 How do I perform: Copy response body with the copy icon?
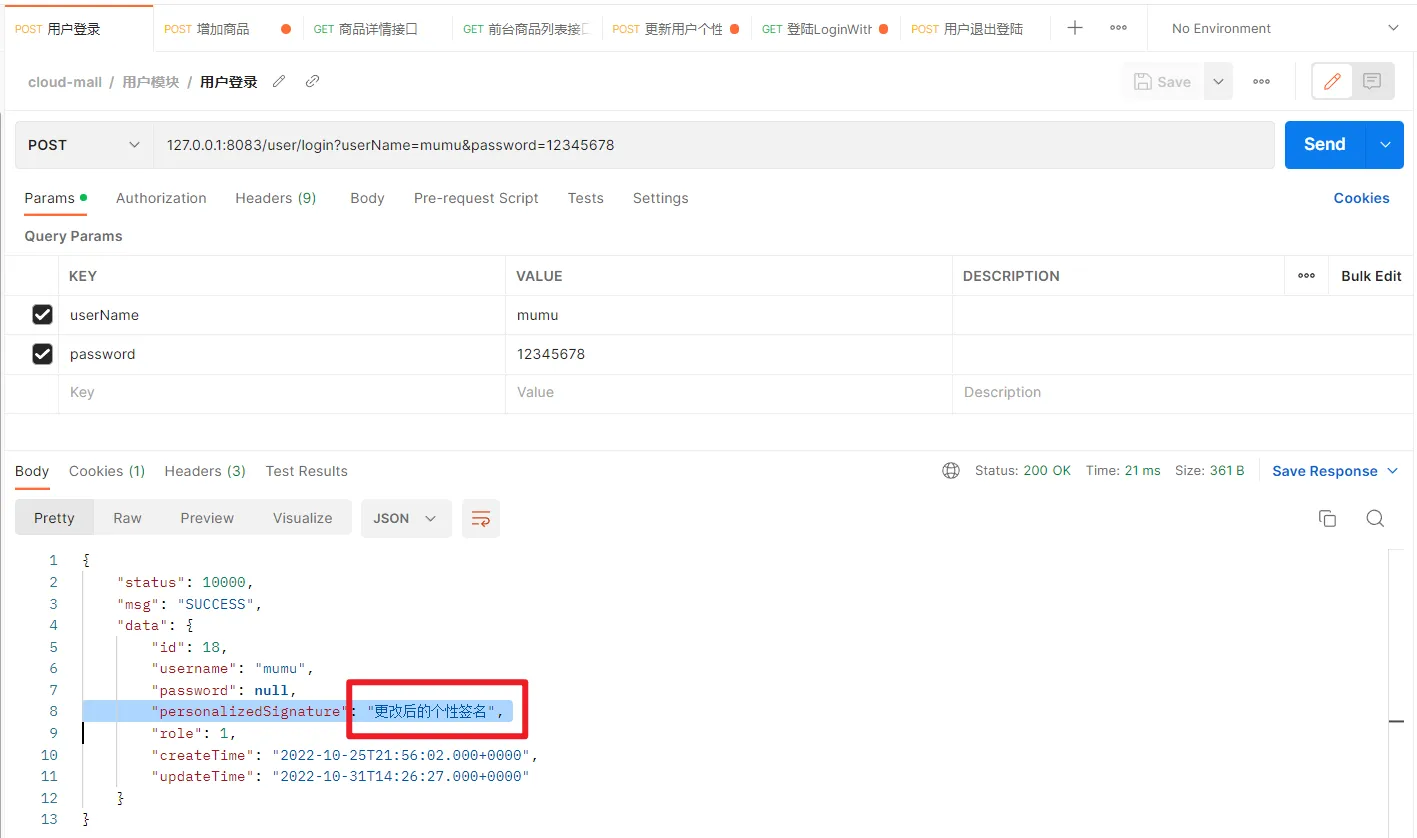(1327, 518)
